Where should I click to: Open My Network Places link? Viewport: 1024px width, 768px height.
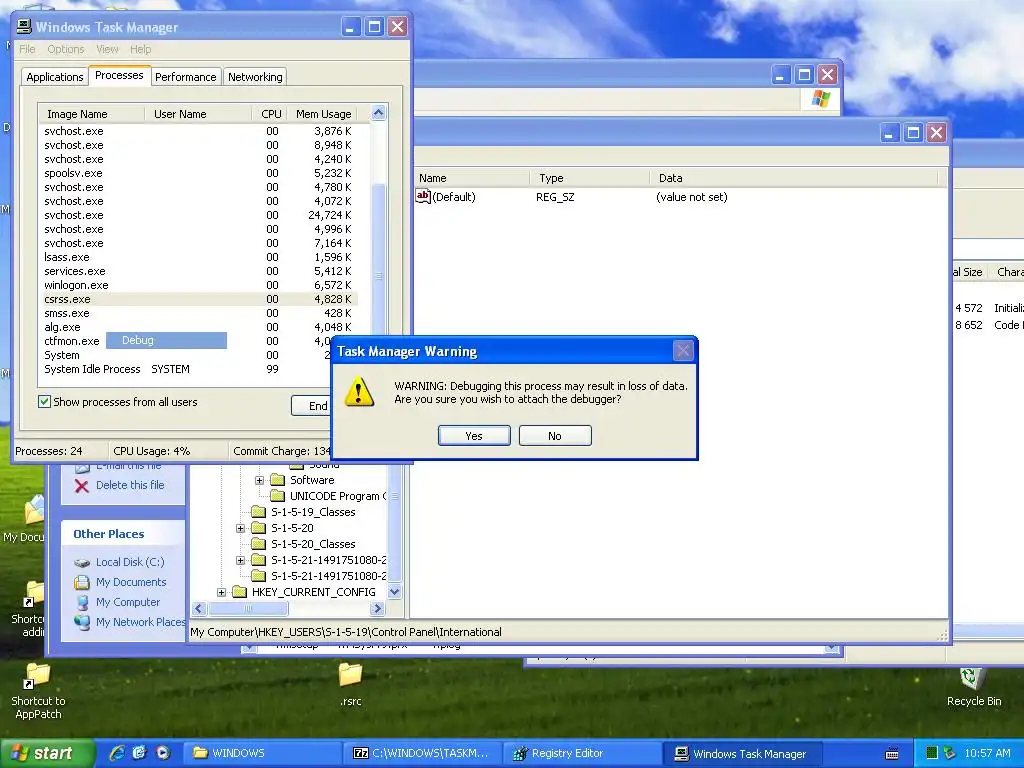tap(140, 622)
